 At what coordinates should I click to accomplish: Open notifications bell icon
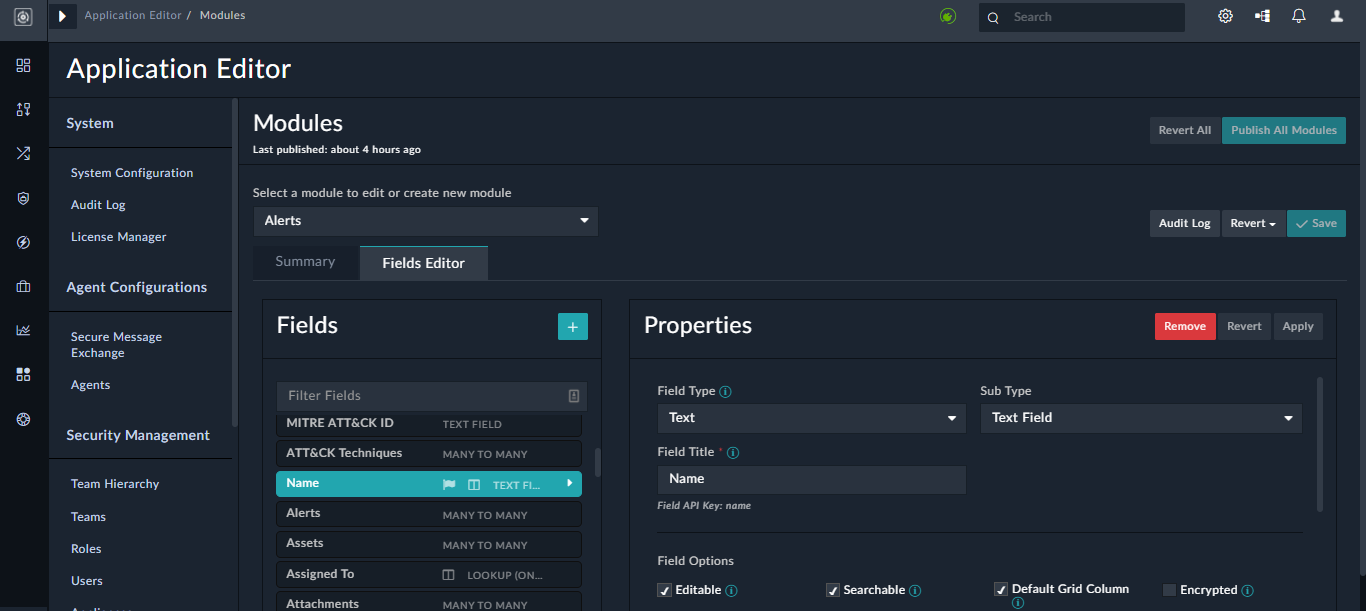click(x=1299, y=16)
